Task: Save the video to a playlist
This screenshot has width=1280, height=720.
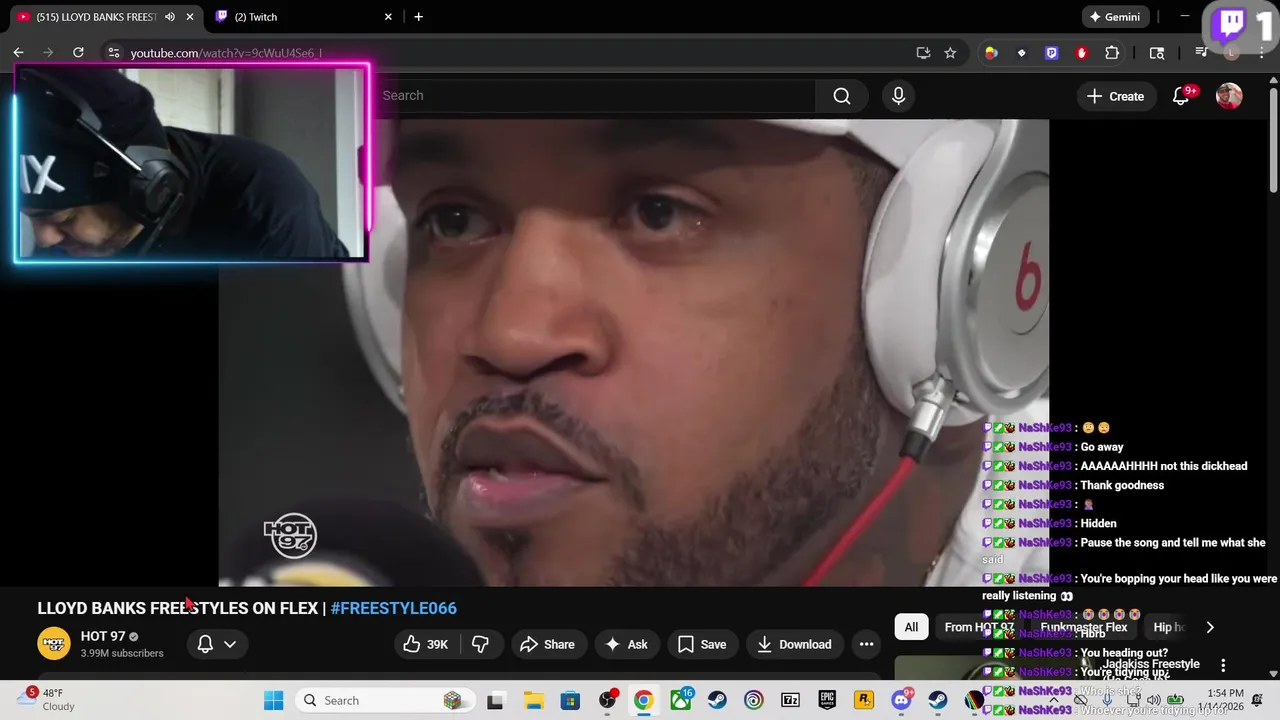Action: coord(702,644)
